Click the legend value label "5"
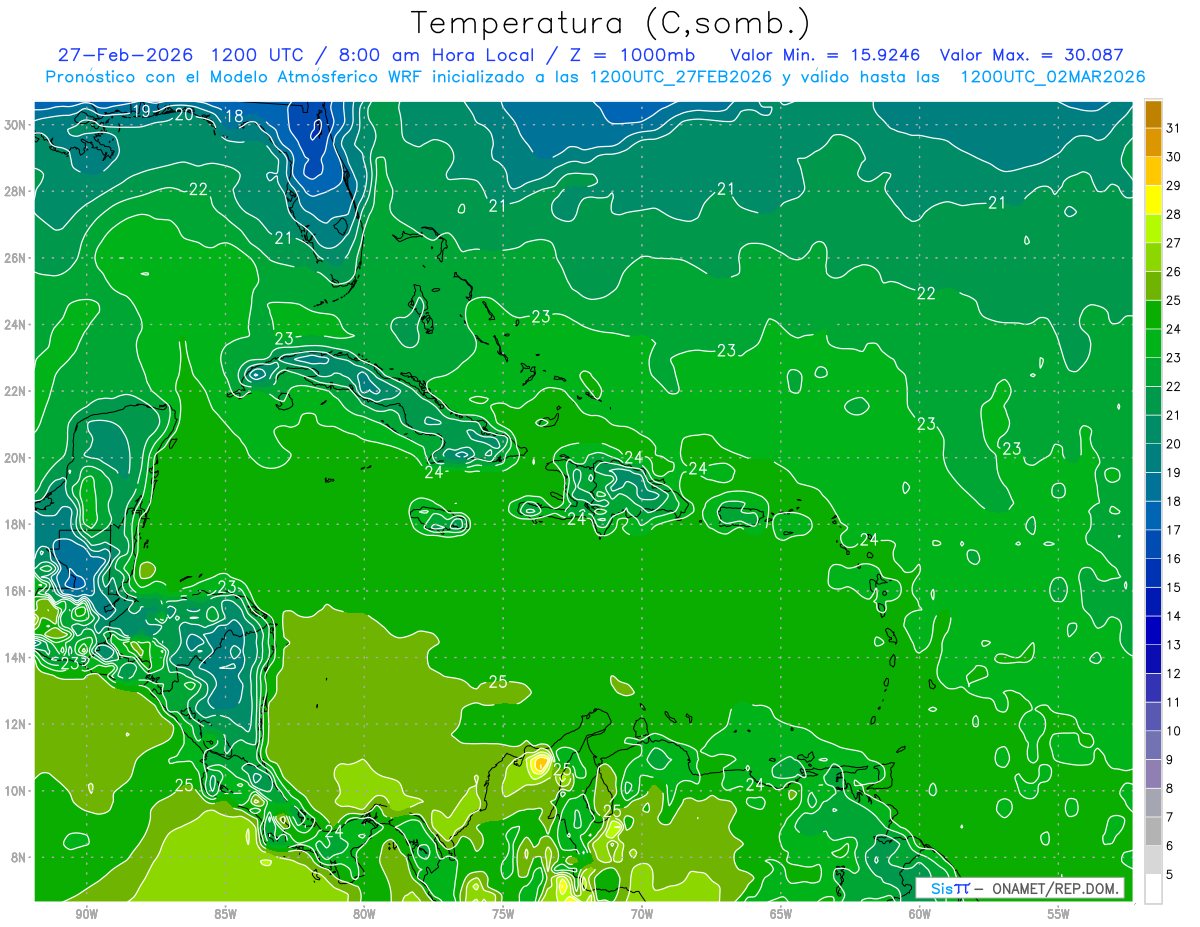The width and height of the screenshot is (1200, 927). click(x=1171, y=875)
